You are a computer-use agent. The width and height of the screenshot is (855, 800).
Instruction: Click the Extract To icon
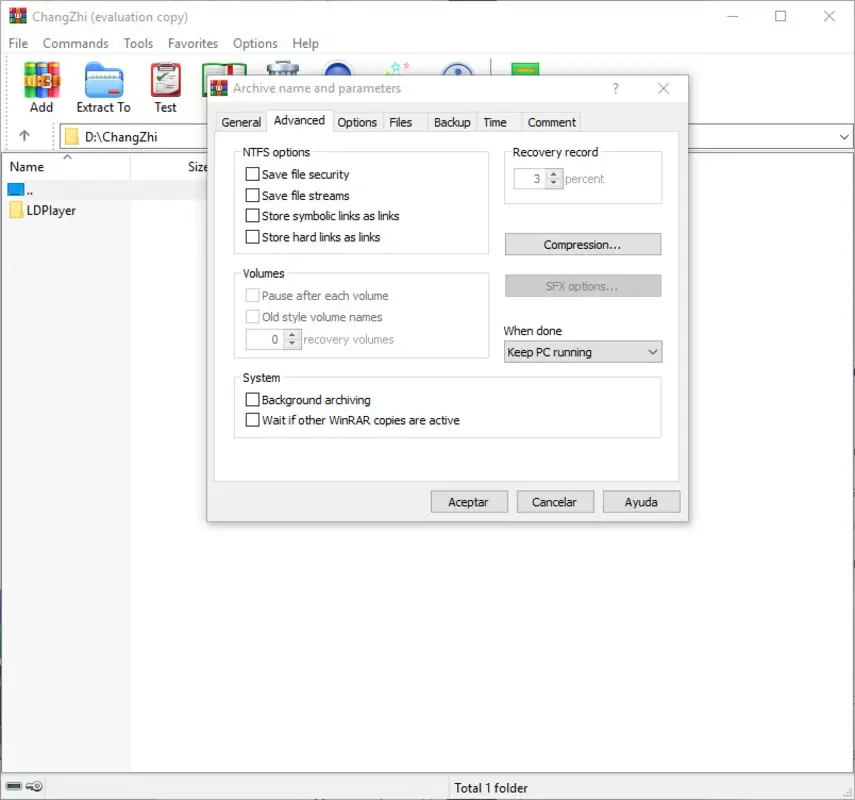tap(103, 80)
